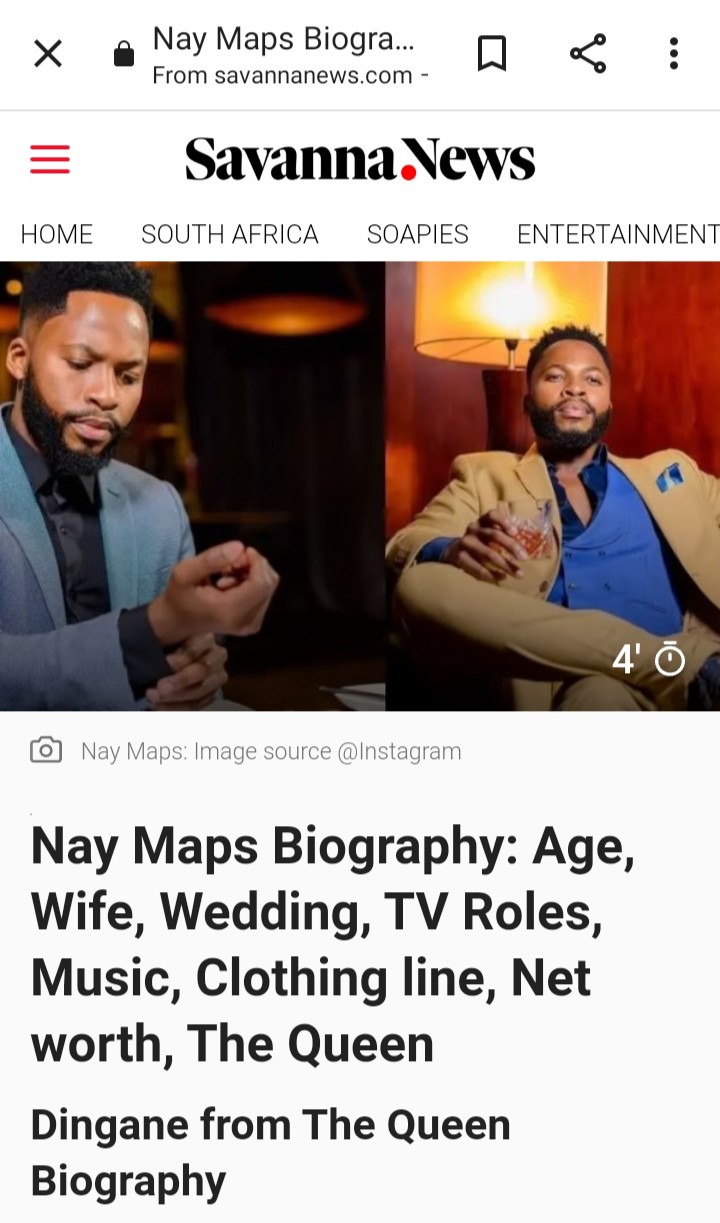
Task: Close the browser custom tab
Action: pos(48,54)
